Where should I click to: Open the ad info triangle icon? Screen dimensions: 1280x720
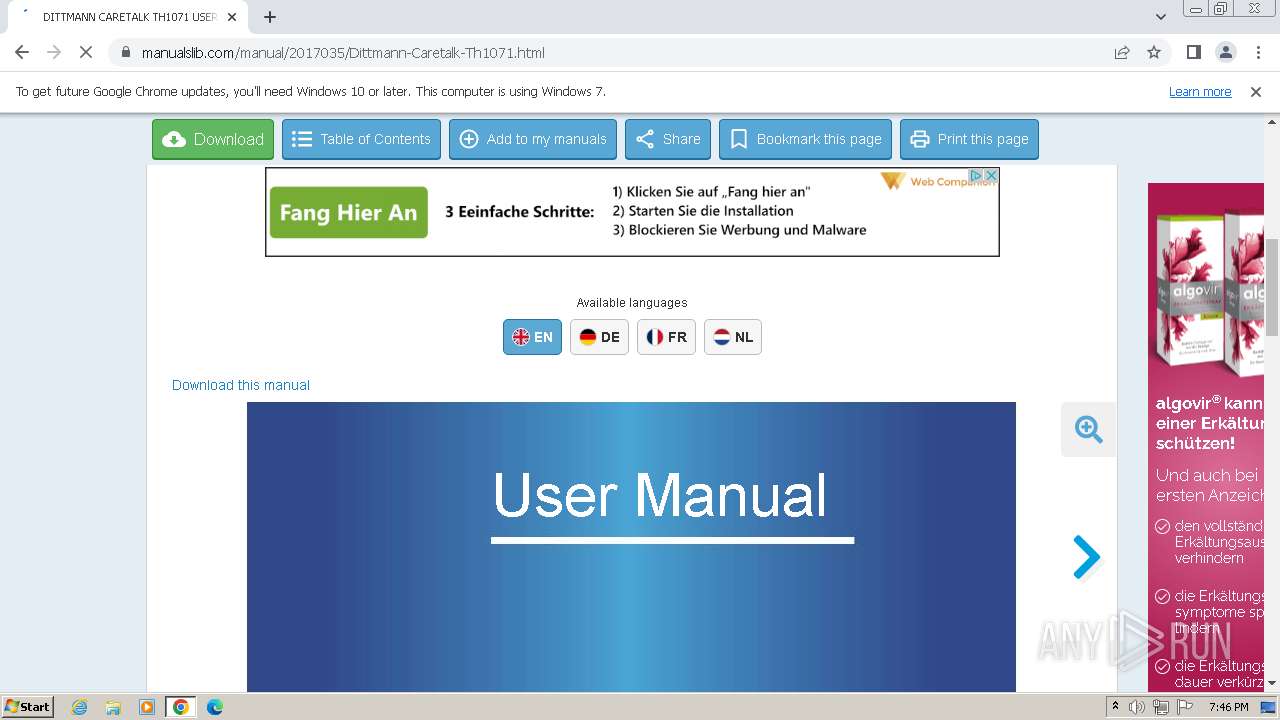pos(976,175)
